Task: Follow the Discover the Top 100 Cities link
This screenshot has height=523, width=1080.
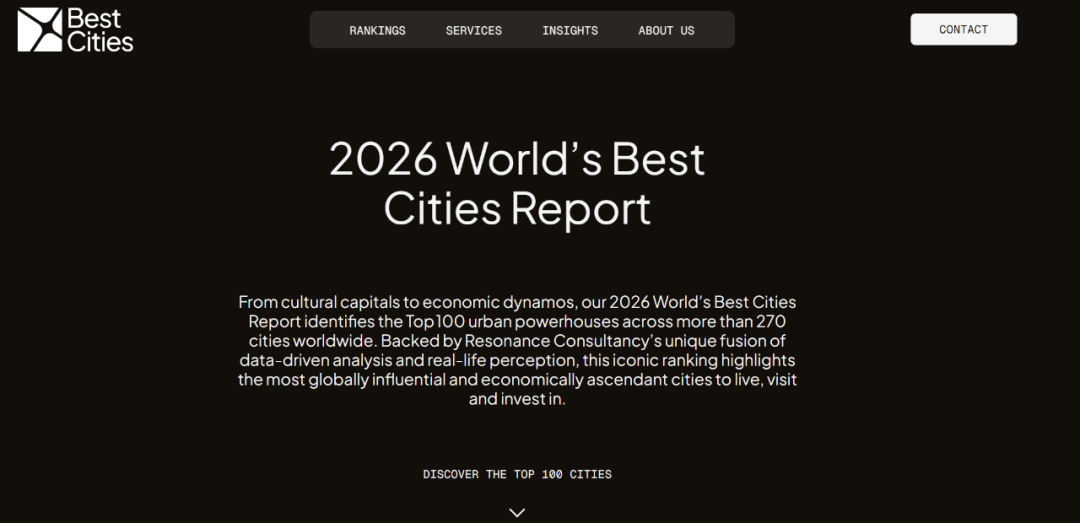Action: coord(517,474)
